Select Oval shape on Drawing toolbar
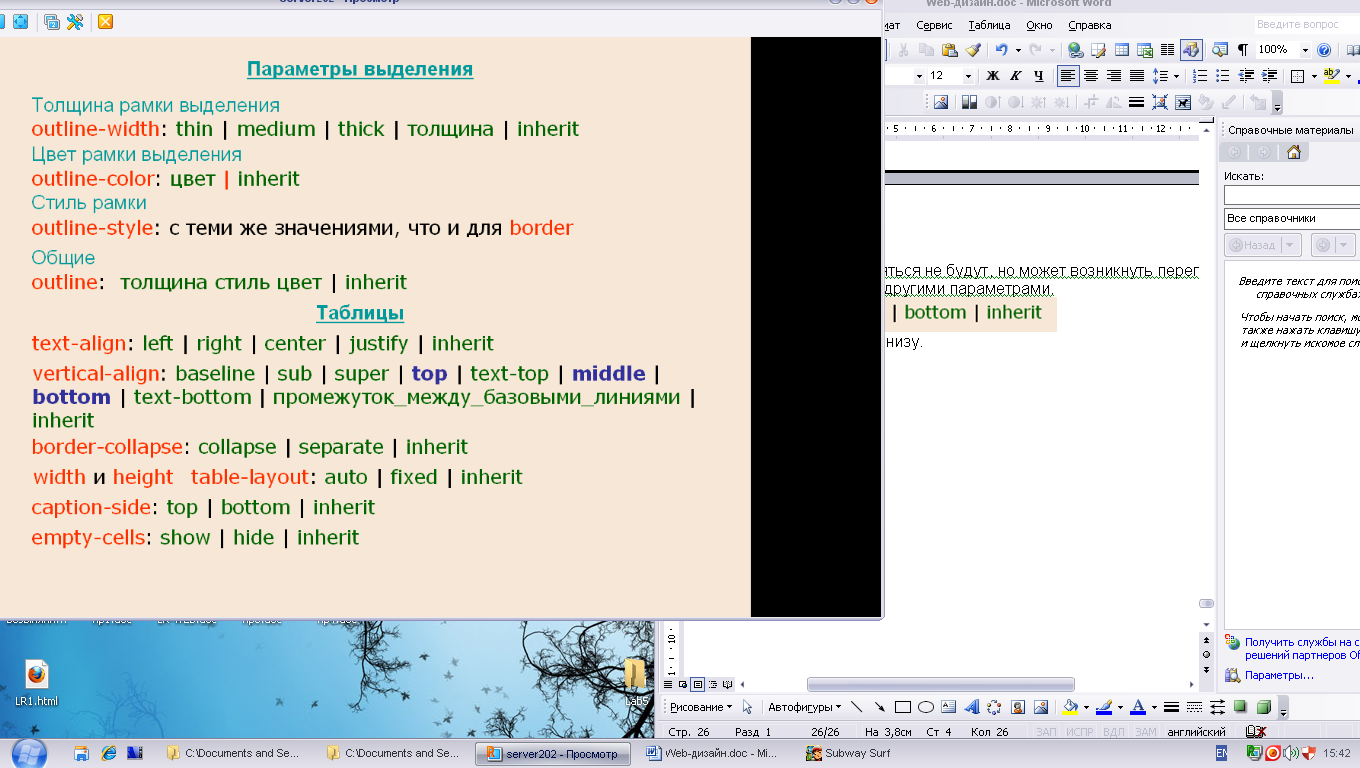The image size is (1360, 768). click(926, 707)
